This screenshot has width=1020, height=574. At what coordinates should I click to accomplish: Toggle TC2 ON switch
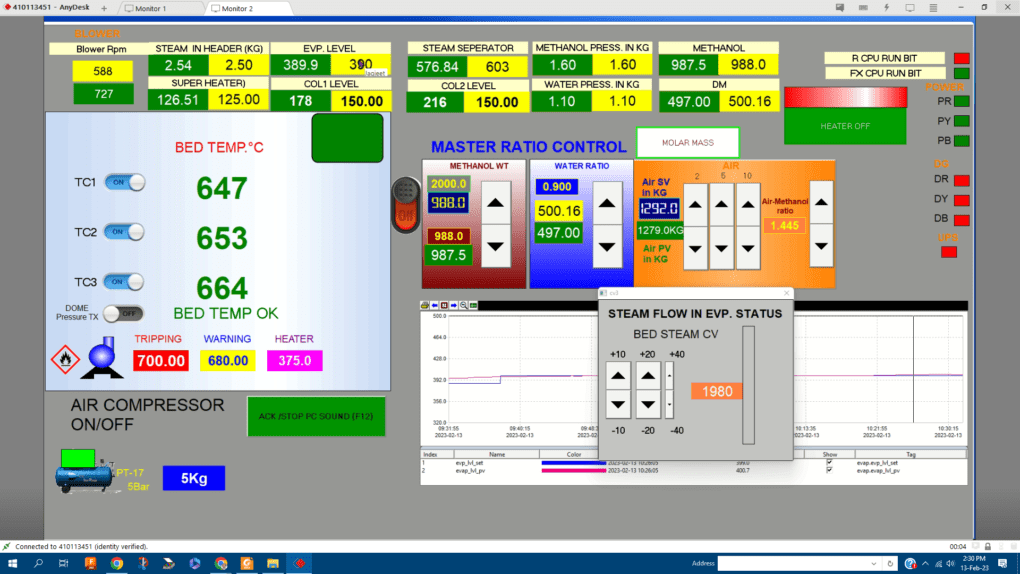(x=124, y=232)
